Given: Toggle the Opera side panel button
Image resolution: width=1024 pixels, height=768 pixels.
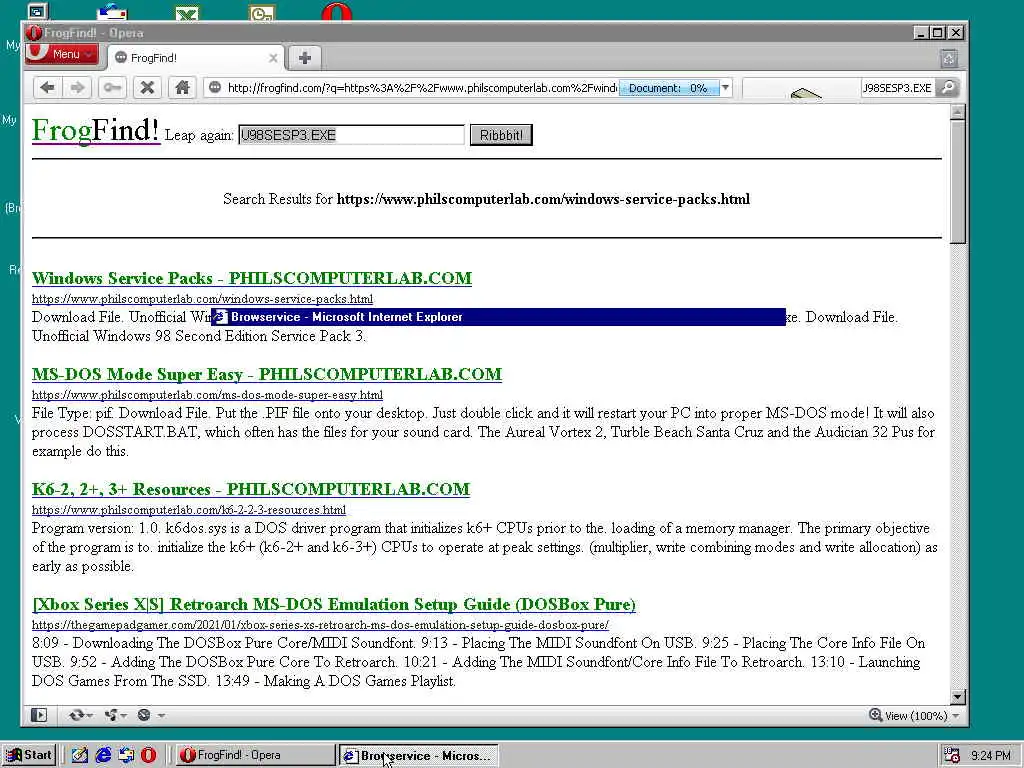Looking at the screenshot, I should pyautogui.click(x=39, y=715).
